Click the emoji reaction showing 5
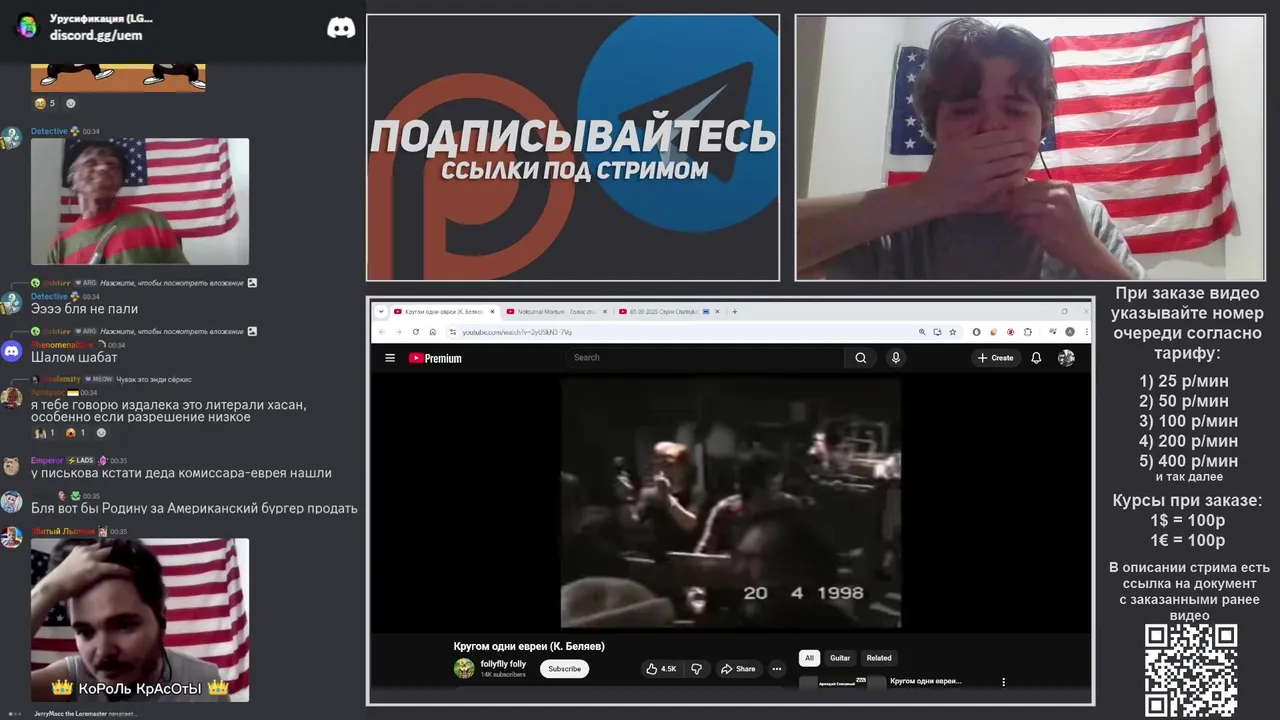 point(45,103)
